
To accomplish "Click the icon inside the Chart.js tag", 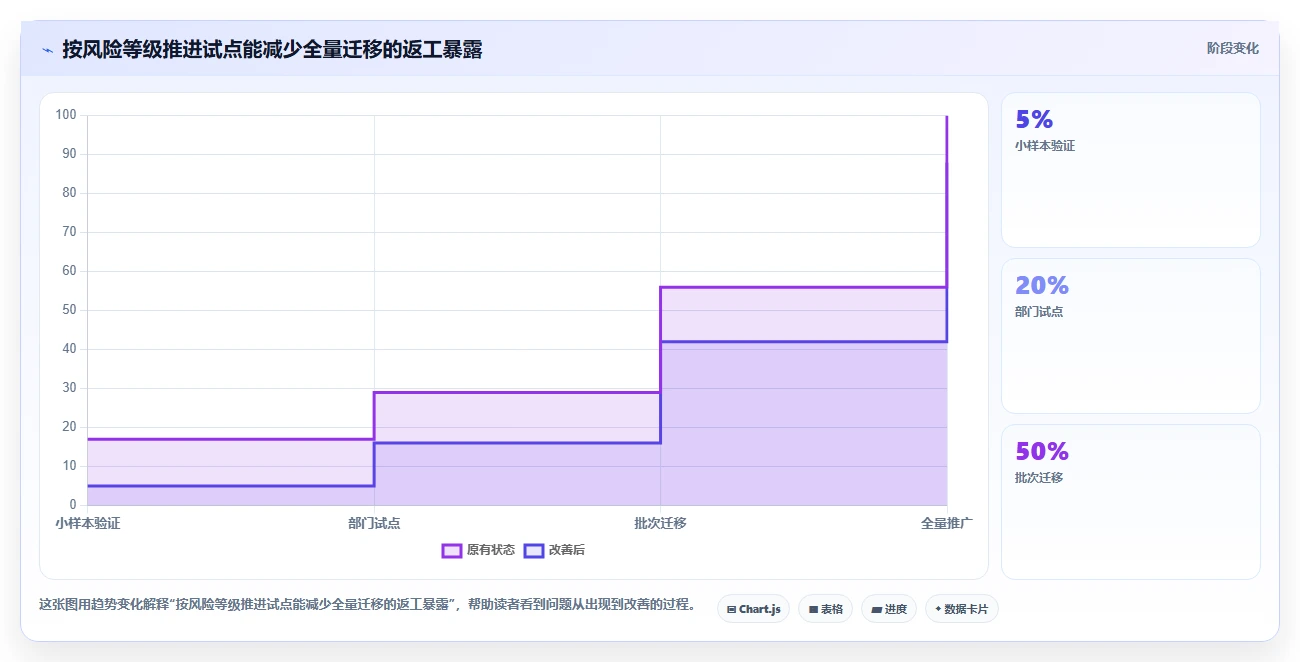I will (732, 609).
